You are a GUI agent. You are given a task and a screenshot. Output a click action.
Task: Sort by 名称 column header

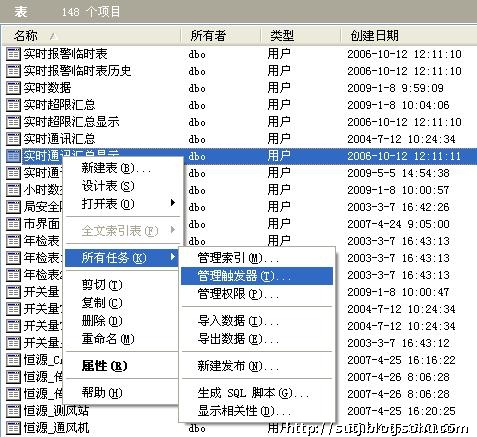pos(91,36)
